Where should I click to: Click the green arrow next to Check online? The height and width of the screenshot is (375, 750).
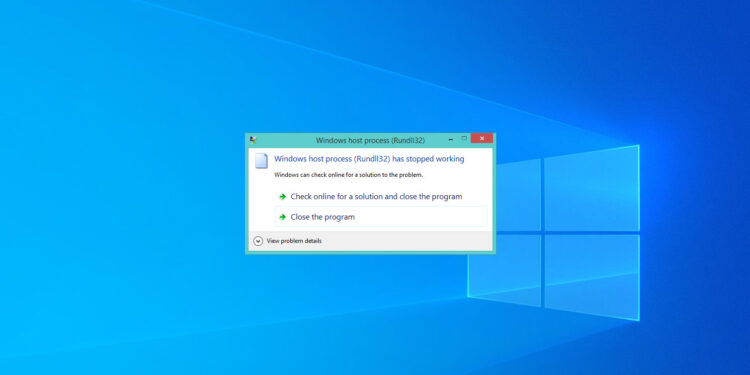pos(283,197)
